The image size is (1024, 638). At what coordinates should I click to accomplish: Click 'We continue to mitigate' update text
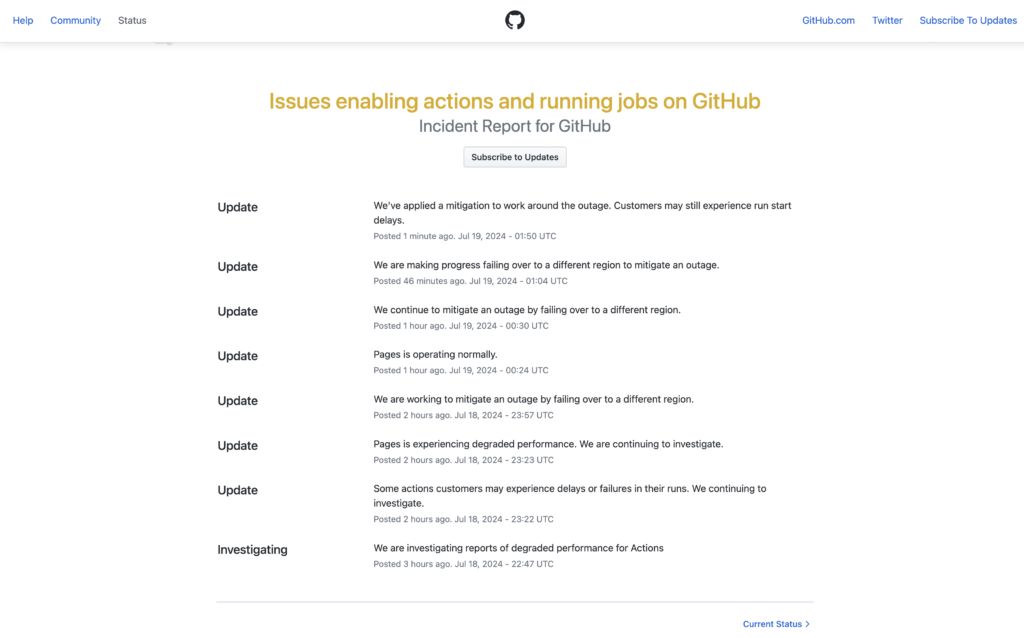click(x=527, y=310)
